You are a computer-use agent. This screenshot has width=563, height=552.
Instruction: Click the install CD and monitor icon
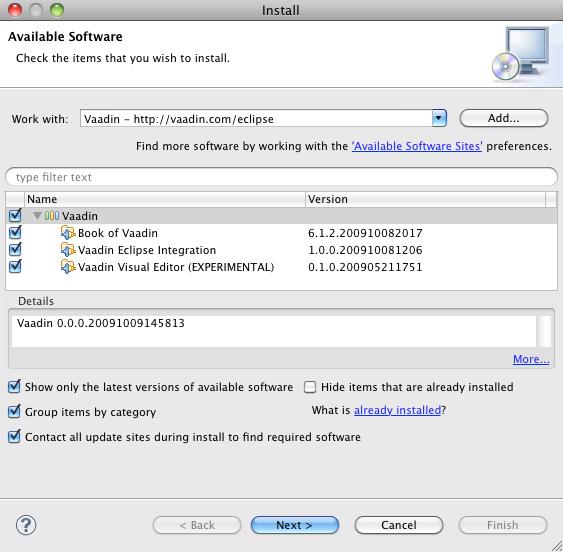click(521, 54)
